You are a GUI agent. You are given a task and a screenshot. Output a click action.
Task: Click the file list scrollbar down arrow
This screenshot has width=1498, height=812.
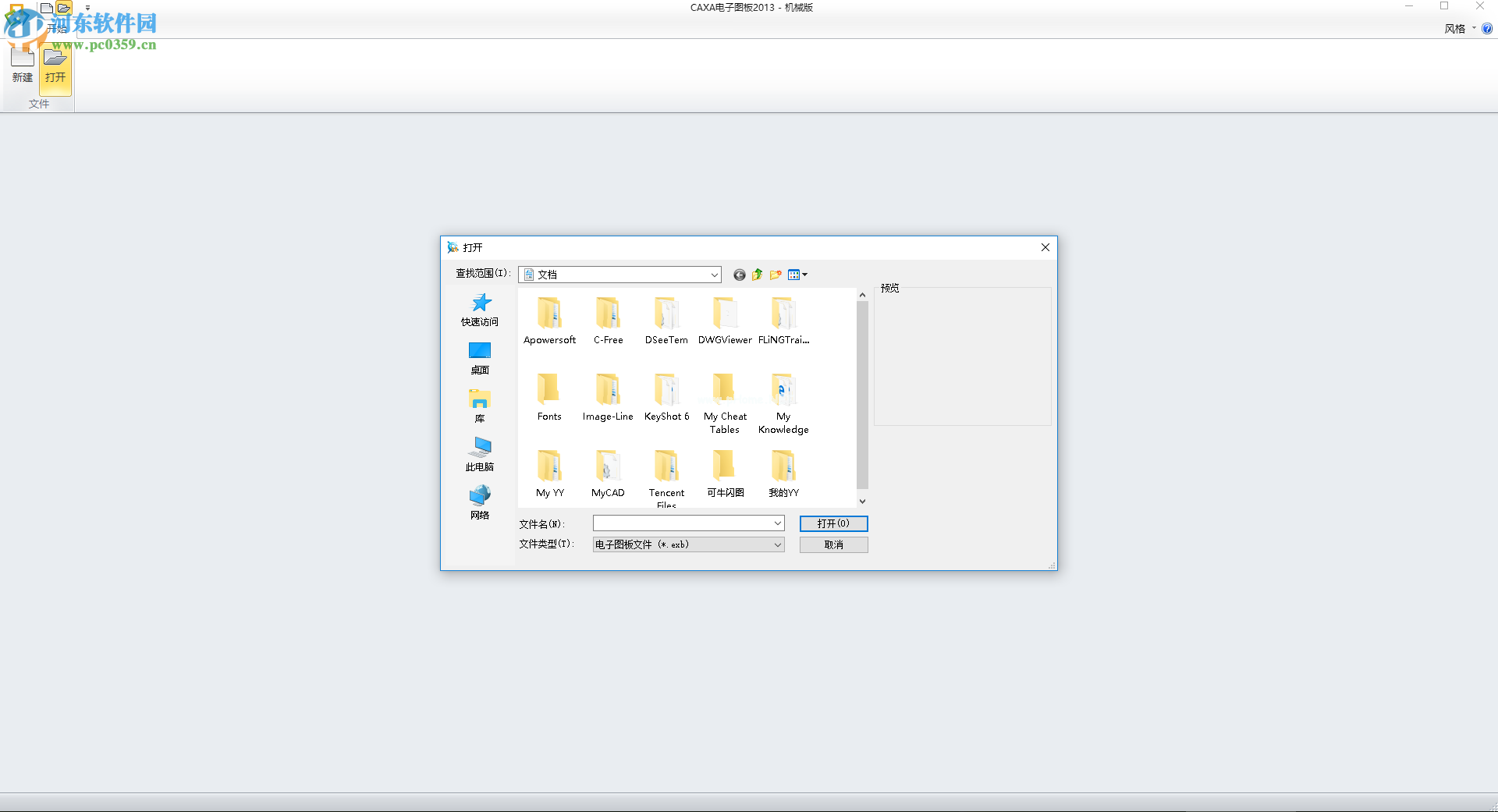pyautogui.click(x=862, y=502)
